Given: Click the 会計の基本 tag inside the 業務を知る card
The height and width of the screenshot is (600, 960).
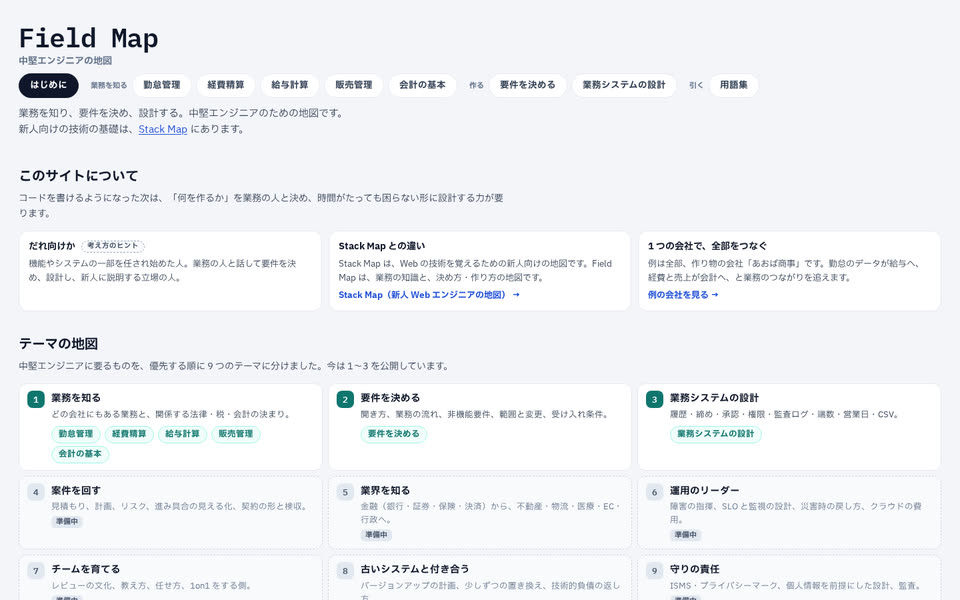Looking at the screenshot, I should pos(80,454).
